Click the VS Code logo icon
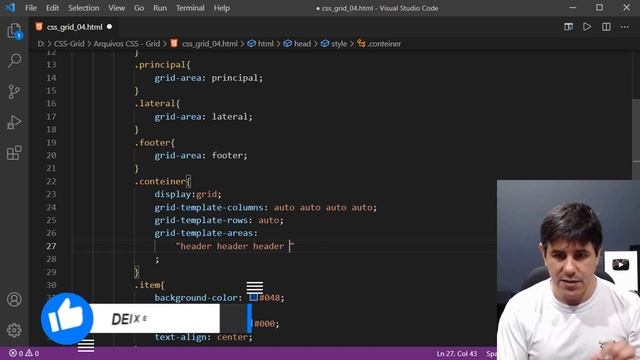Viewport: 640px width, 360px height. pos(10,8)
